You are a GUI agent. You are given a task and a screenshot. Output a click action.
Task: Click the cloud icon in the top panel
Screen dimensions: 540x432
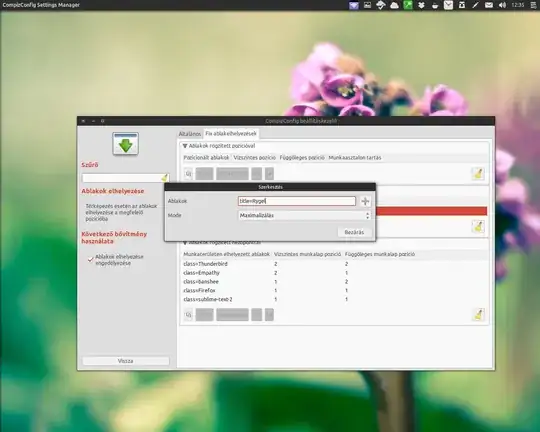click(x=394, y=5)
